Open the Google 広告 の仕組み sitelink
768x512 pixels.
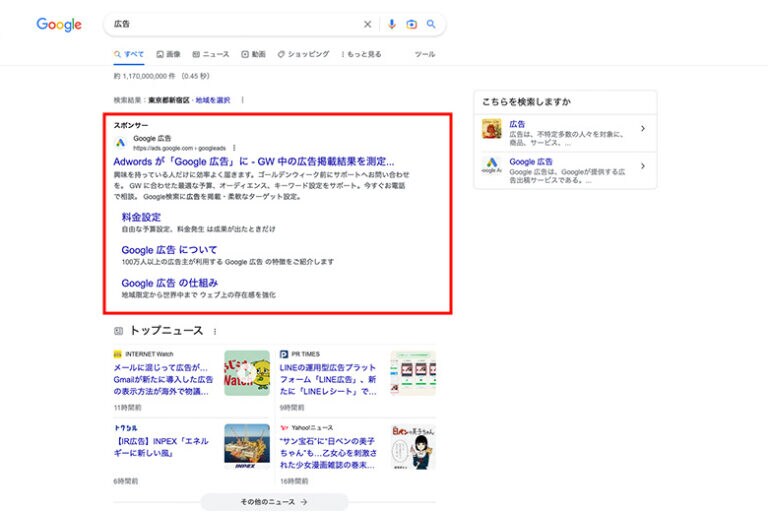(x=169, y=283)
